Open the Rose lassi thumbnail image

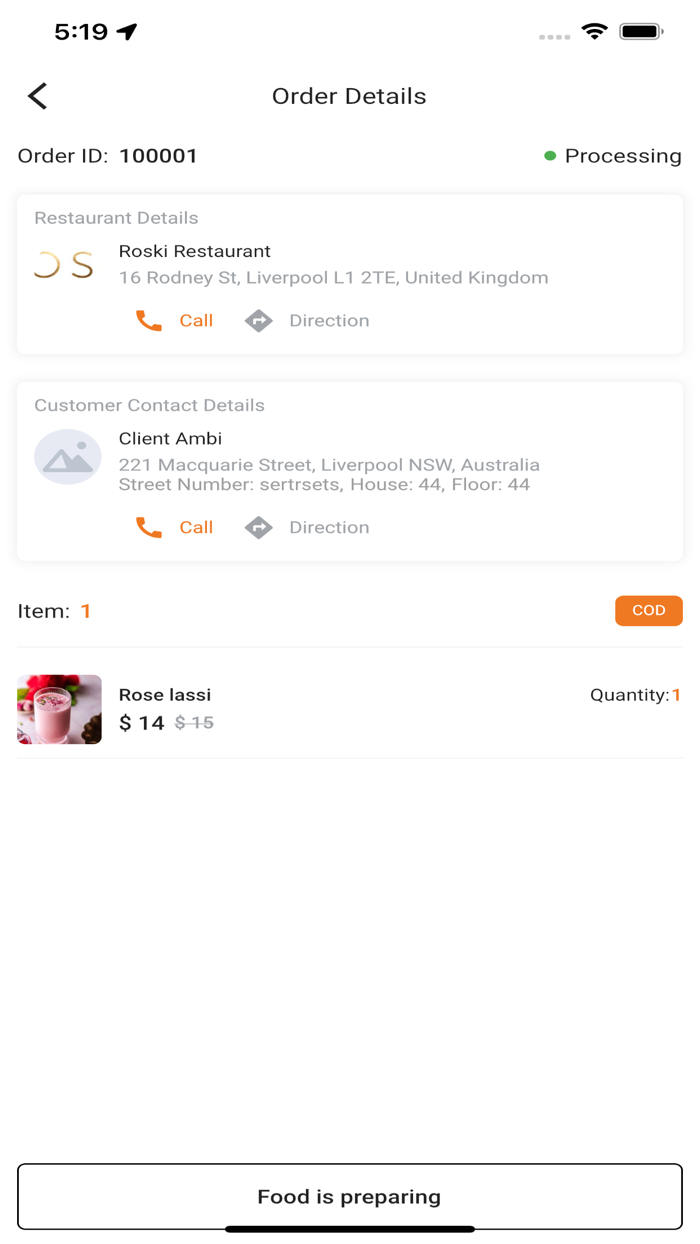point(60,709)
